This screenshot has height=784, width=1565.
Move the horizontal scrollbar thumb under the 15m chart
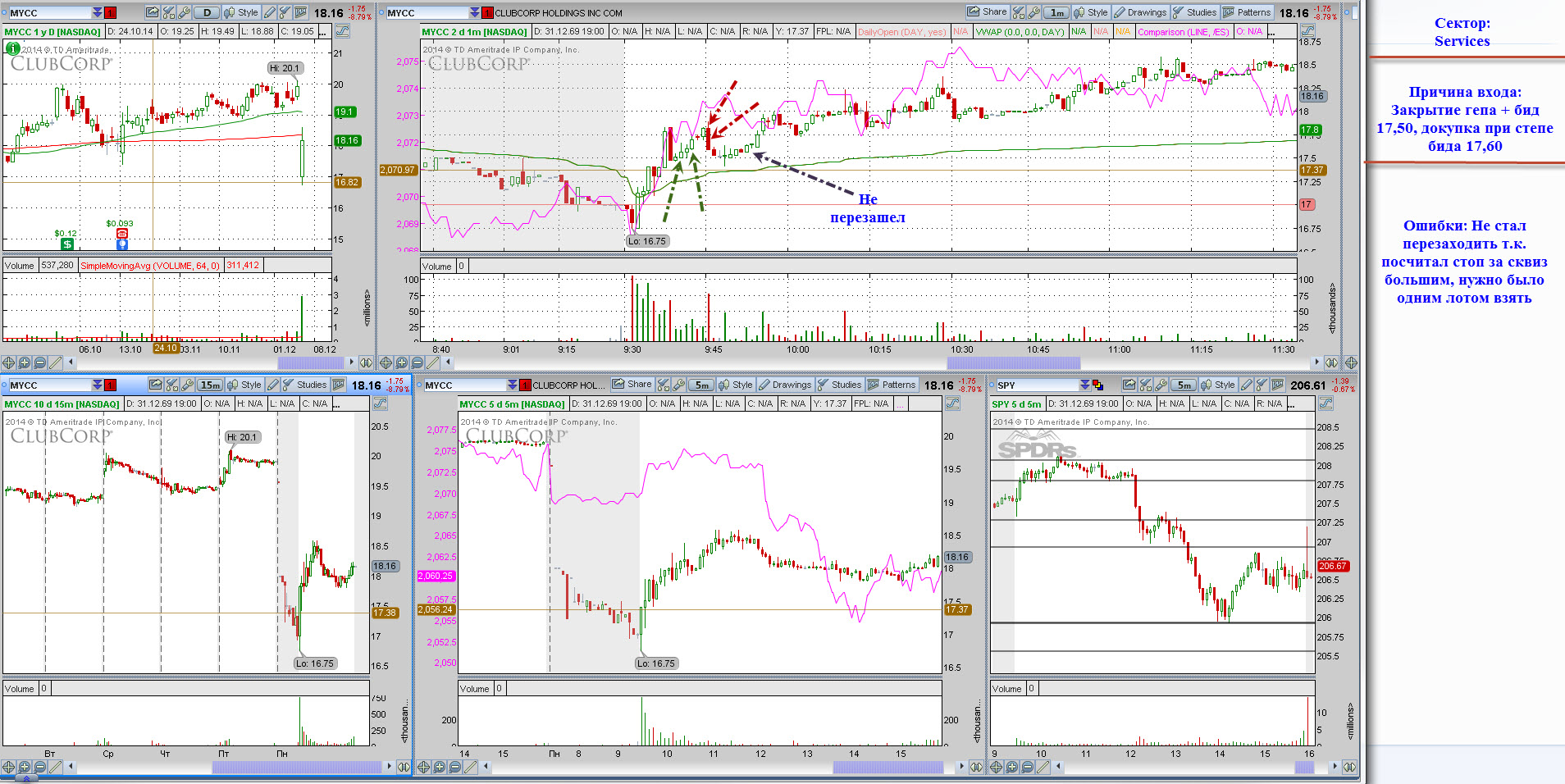click(298, 767)
